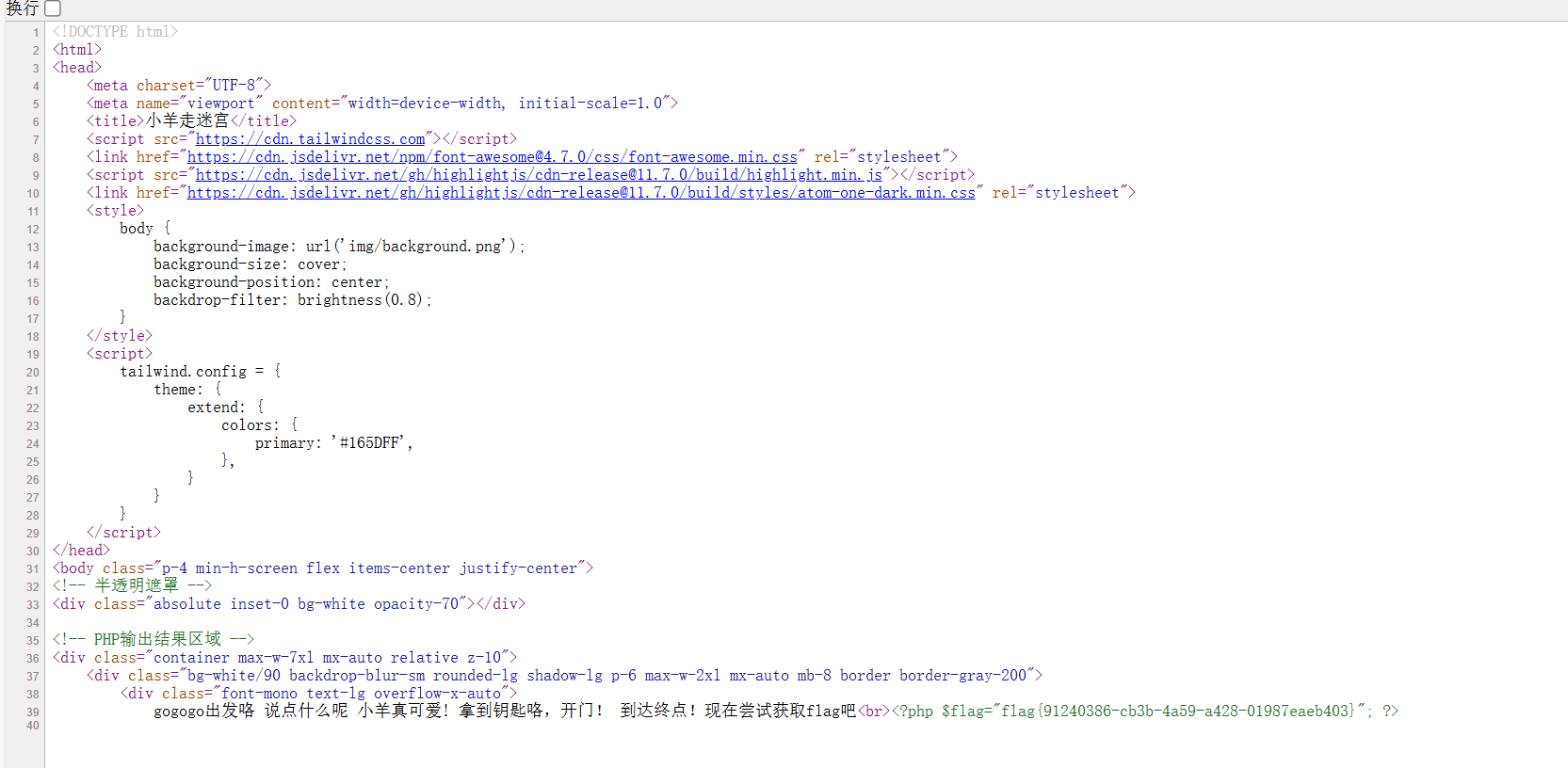
Task: Click the backdrop-filter: brightness(0.8) line
Action: [293, 300]
